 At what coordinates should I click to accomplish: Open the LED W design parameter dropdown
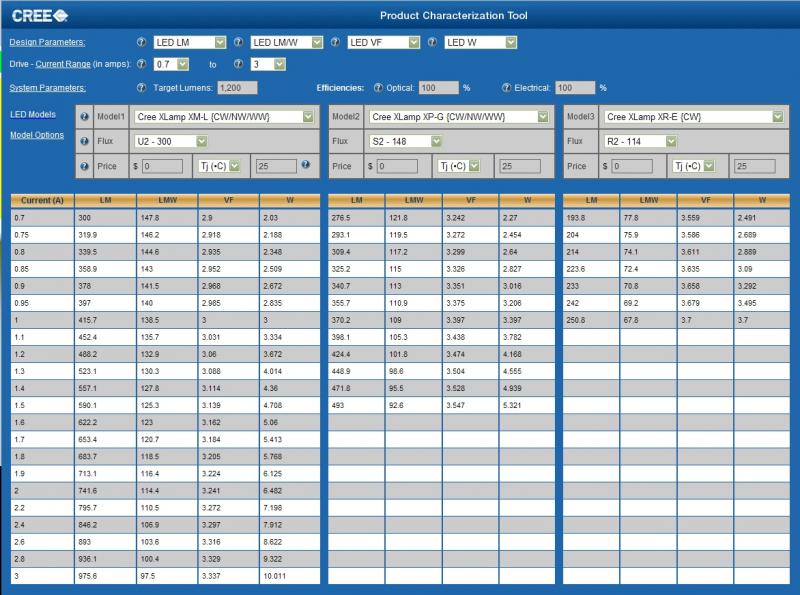pos(481,42)
